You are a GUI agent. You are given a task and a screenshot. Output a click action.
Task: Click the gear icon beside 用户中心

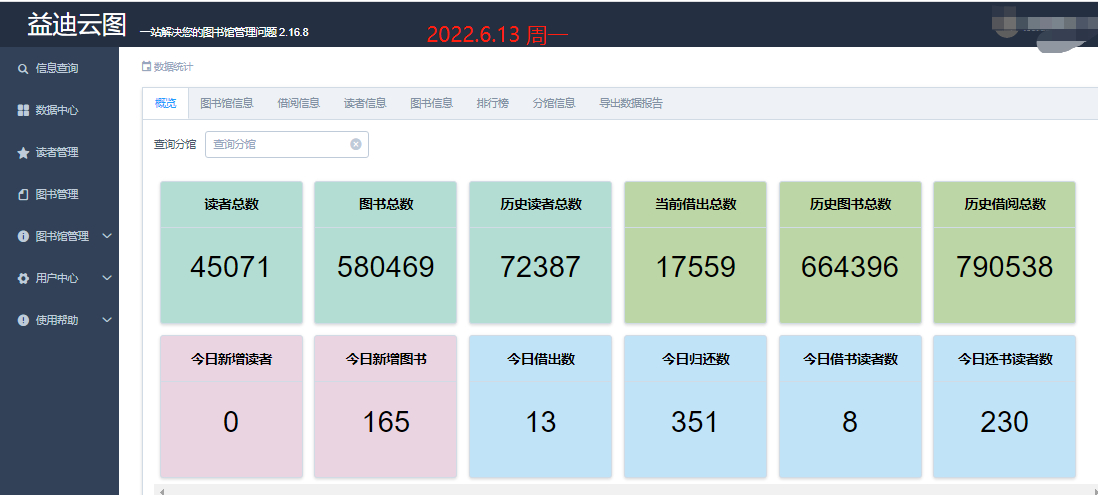[23, 279]
